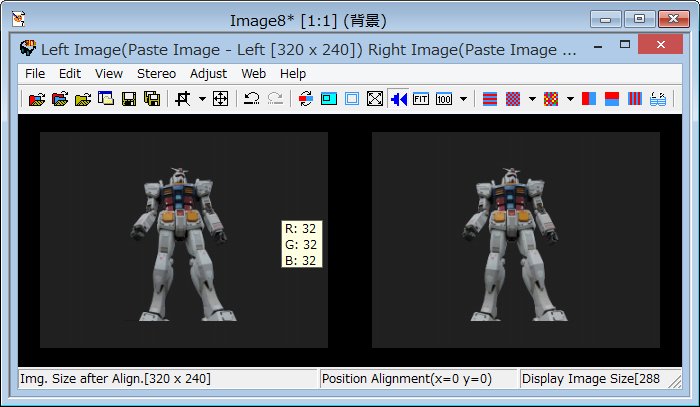Select the vertical interlaced stripes icon
700x407 pixels.
(x=634, y=99)
